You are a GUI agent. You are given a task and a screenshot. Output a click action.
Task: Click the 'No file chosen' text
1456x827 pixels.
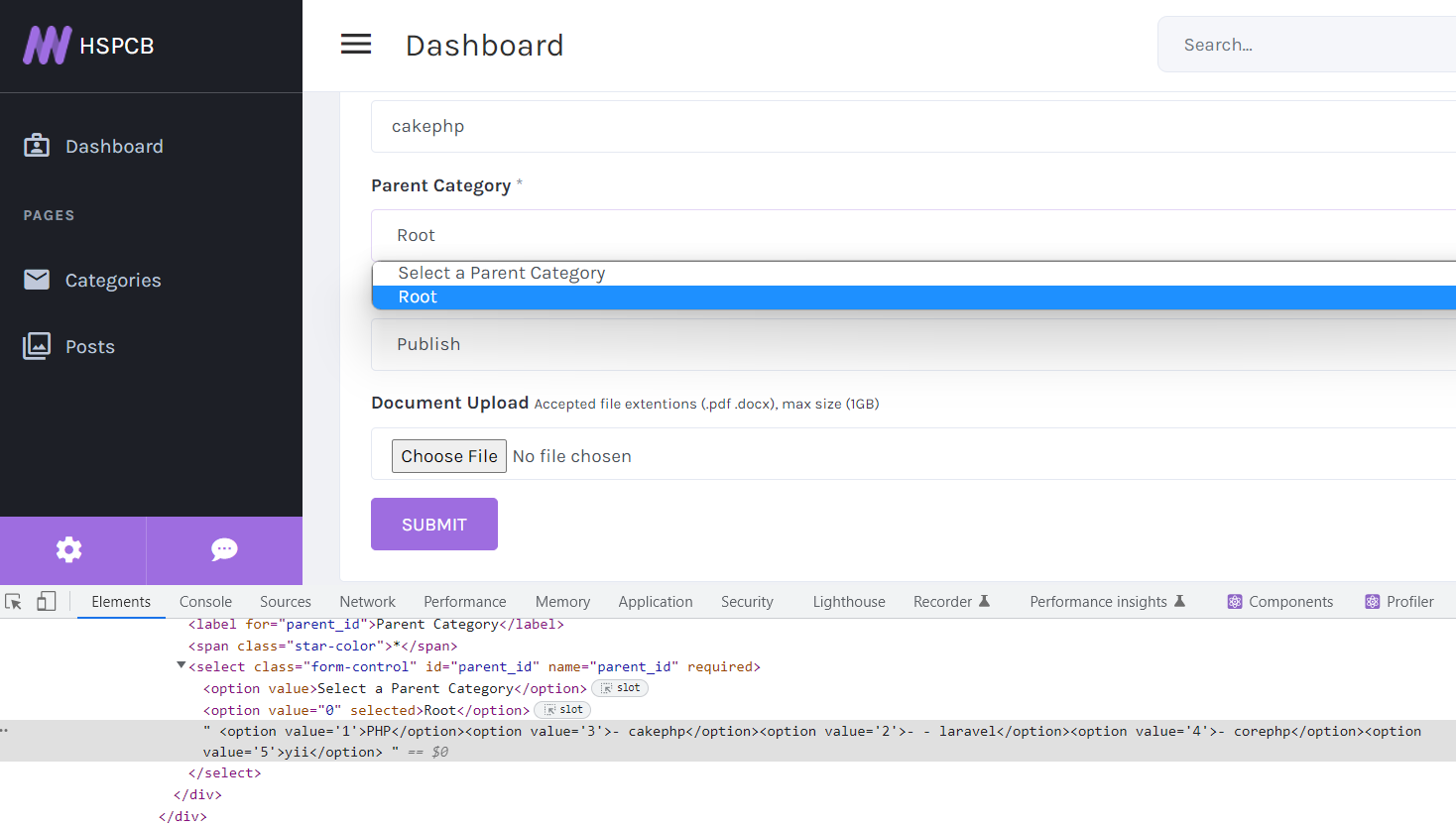[572, 456]
